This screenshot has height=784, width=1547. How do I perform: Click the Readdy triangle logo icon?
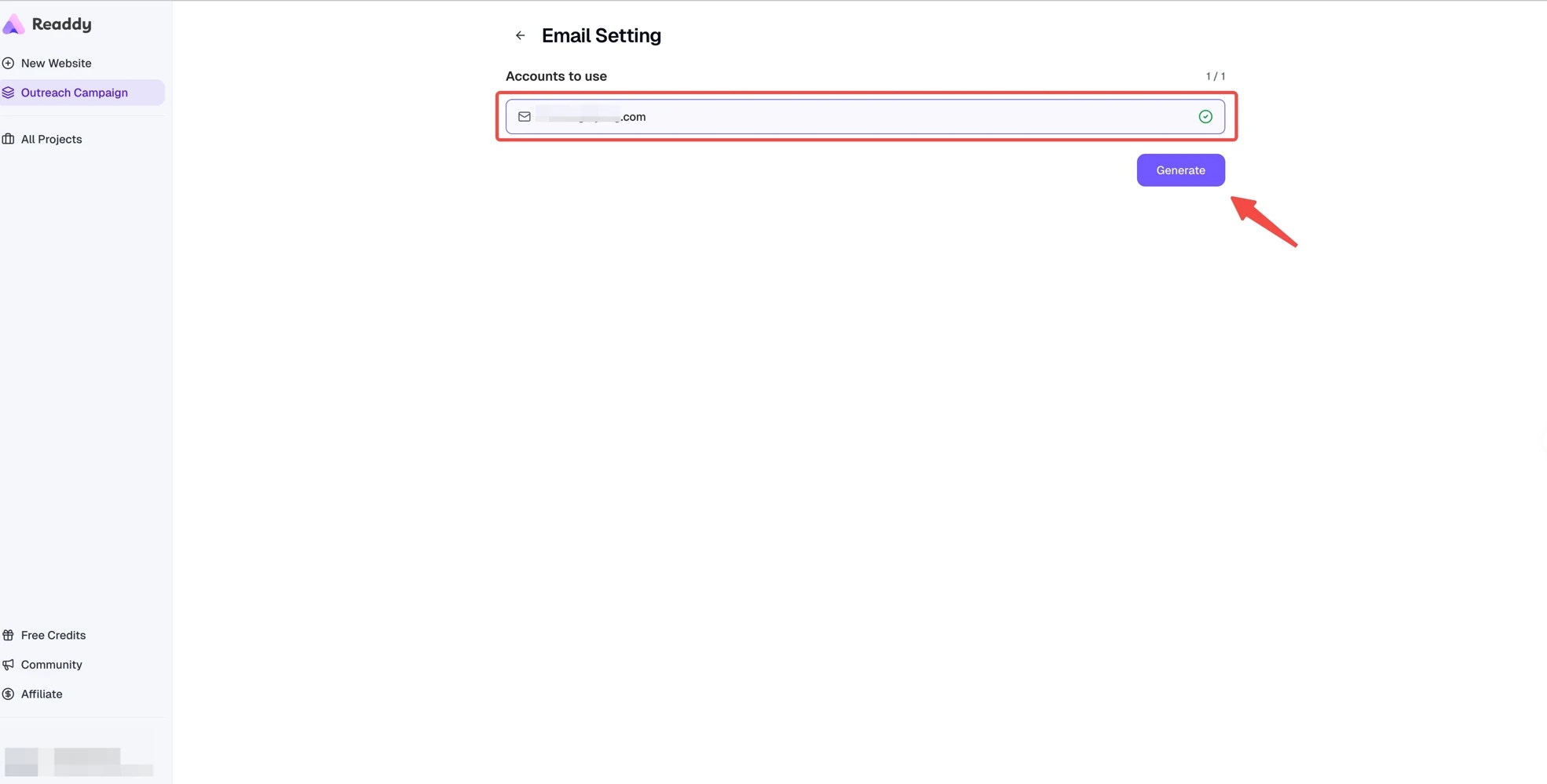(13, 24)
